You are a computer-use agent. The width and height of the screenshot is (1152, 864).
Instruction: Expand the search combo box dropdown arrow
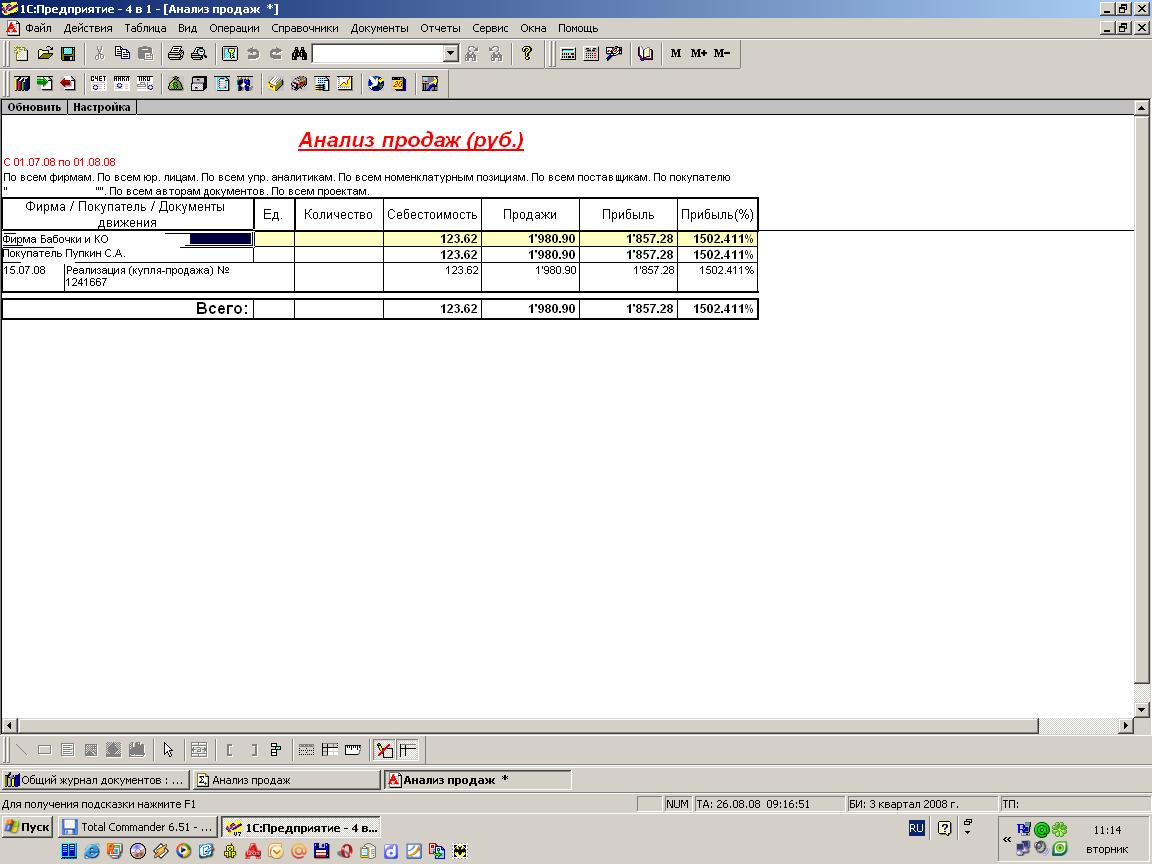click(450, 54)
